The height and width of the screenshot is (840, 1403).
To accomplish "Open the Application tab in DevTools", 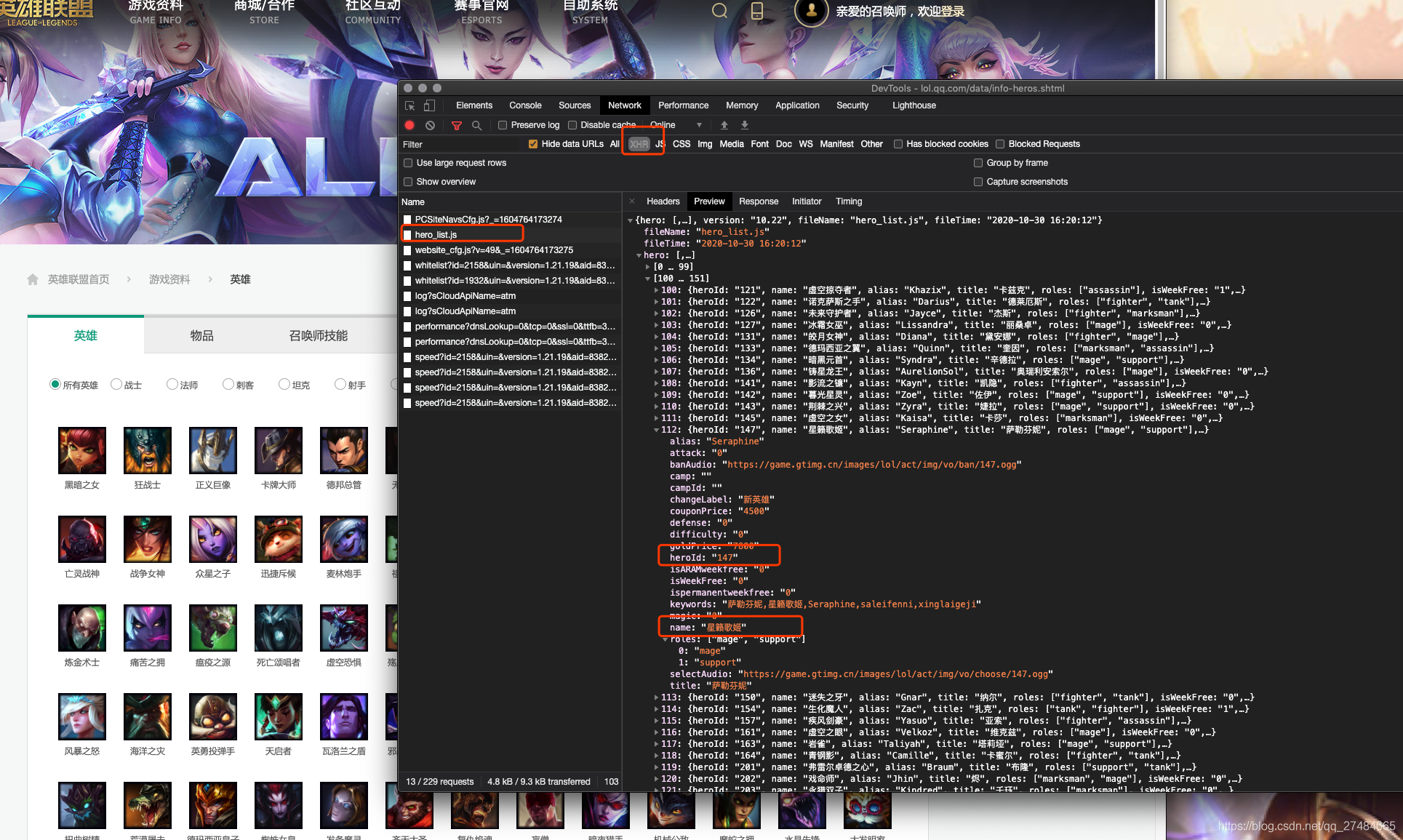I will coord(797,105).
